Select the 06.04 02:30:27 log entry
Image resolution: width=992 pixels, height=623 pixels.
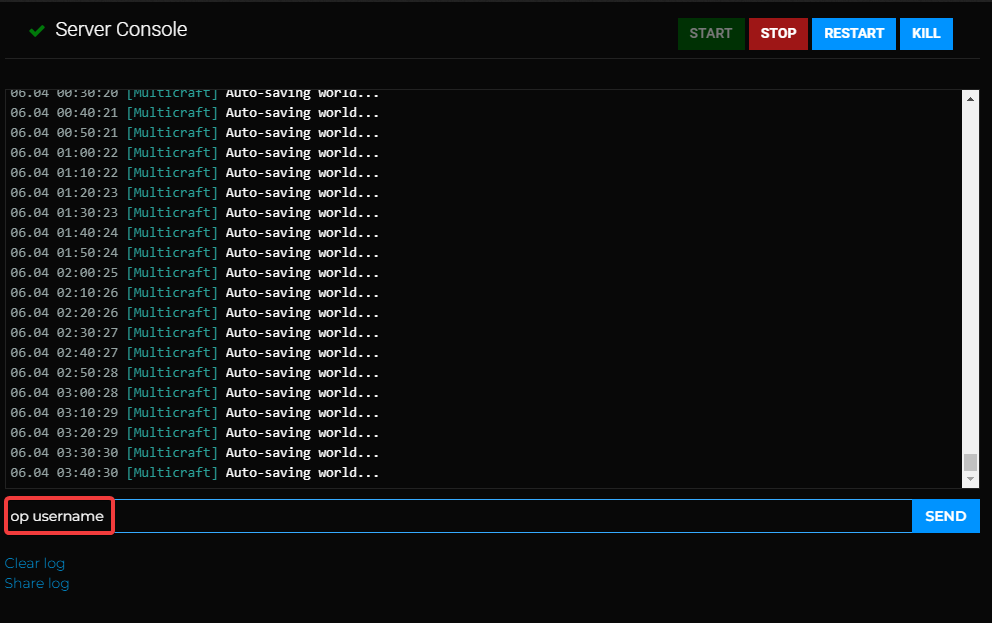[195, 333]
